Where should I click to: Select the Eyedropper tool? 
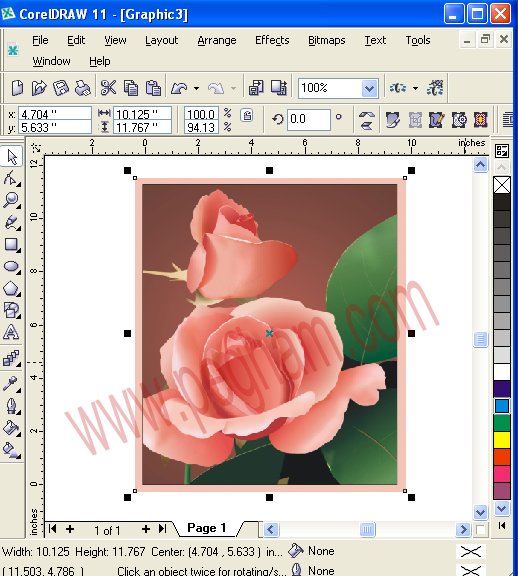tap(12, 384)
